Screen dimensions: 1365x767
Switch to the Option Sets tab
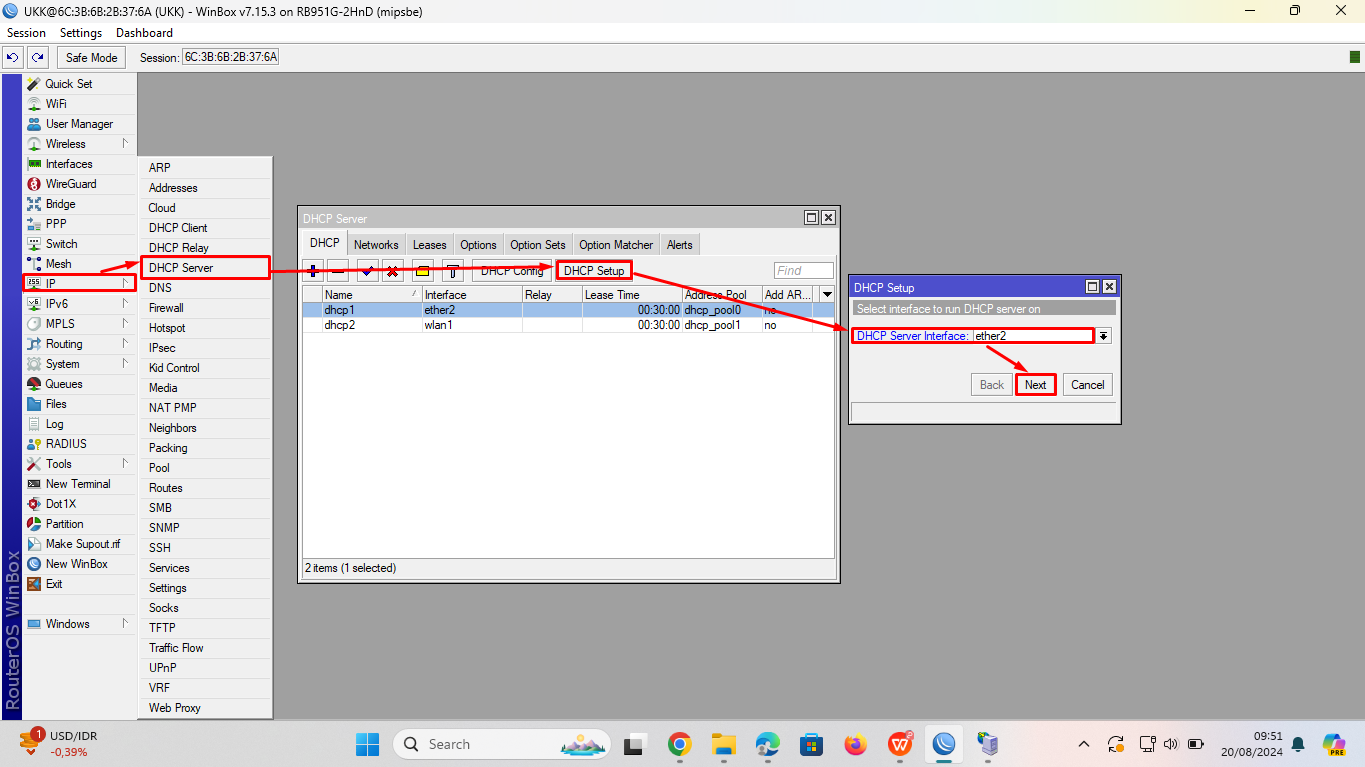tap(538, 245)
